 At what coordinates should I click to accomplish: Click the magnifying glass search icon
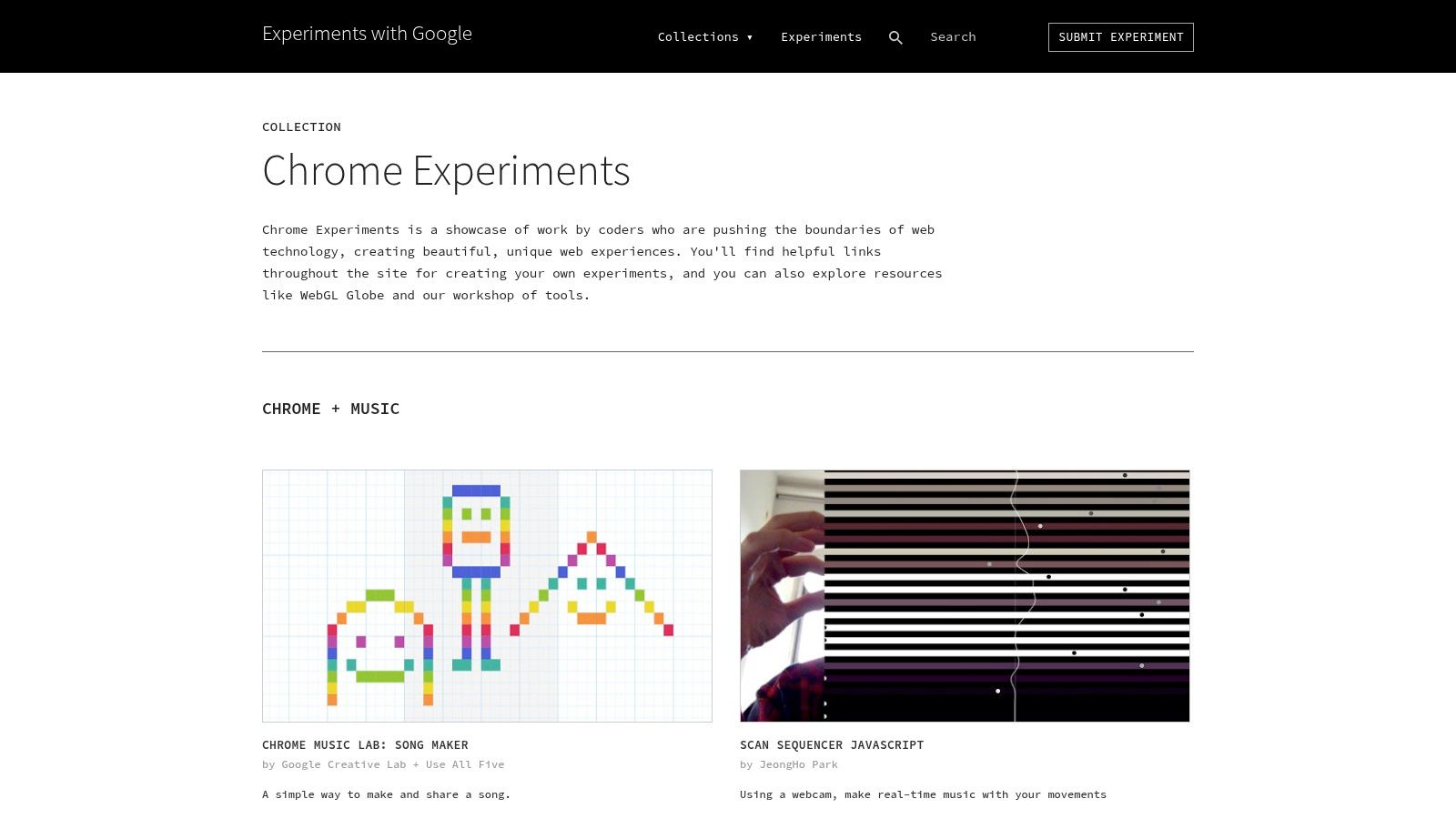(x=895, y=37)
